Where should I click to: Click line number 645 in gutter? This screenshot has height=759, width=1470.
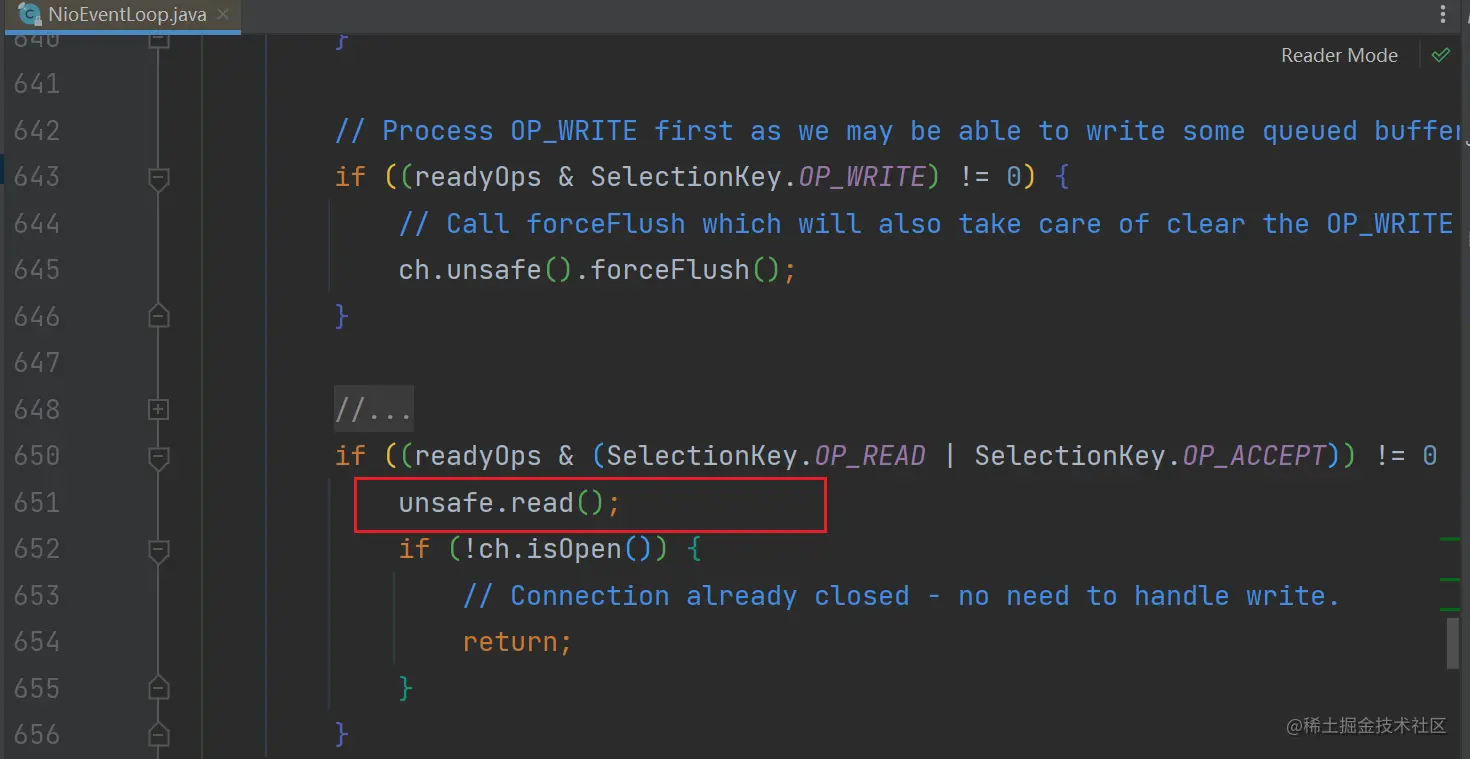37,270
